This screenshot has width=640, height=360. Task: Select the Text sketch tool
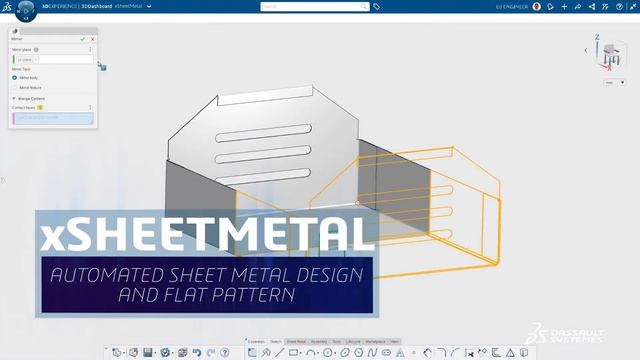click(400, 352)
